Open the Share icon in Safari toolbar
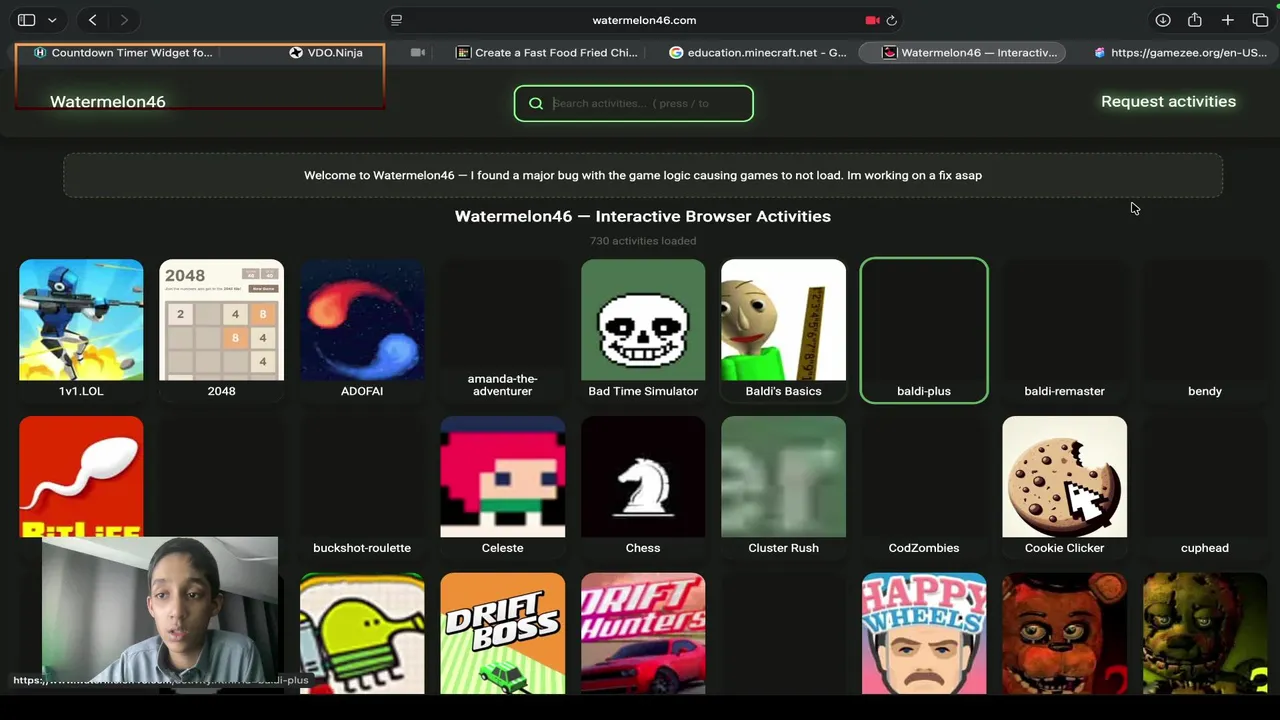This screenshot has width=1280, height=720. tap(1195, 20)
